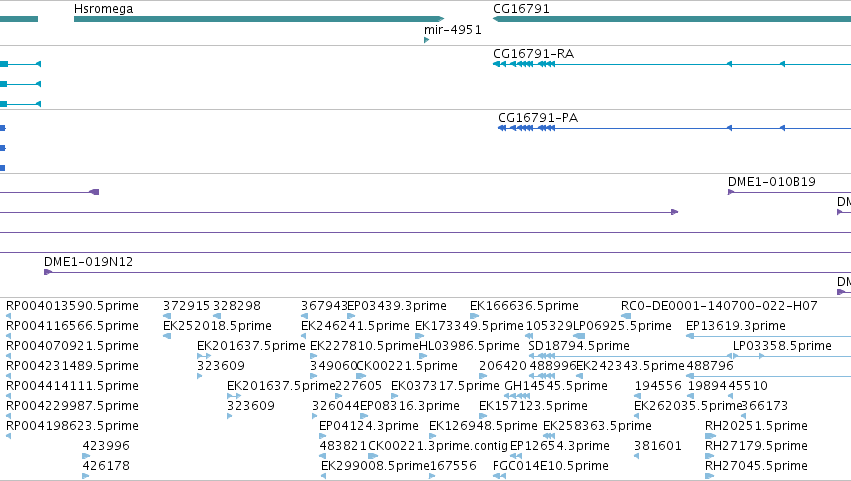Select RP004116566.5prime entry
This screenshot has height=481, width=851.
tap(72, 326)
